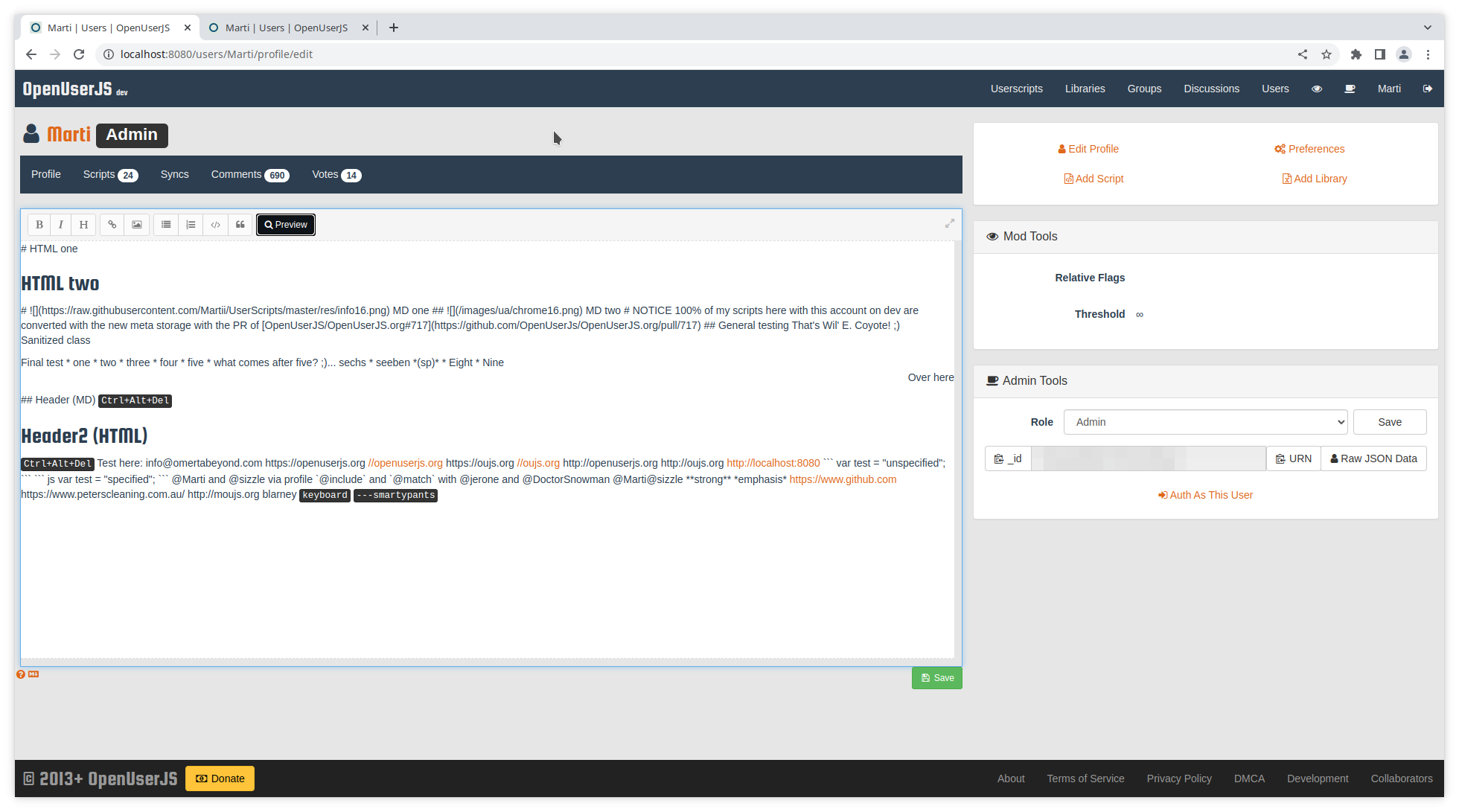This screenshot has height=812, width=1459.
Task: Open the Comments tab
Action: tap(249, 175)
